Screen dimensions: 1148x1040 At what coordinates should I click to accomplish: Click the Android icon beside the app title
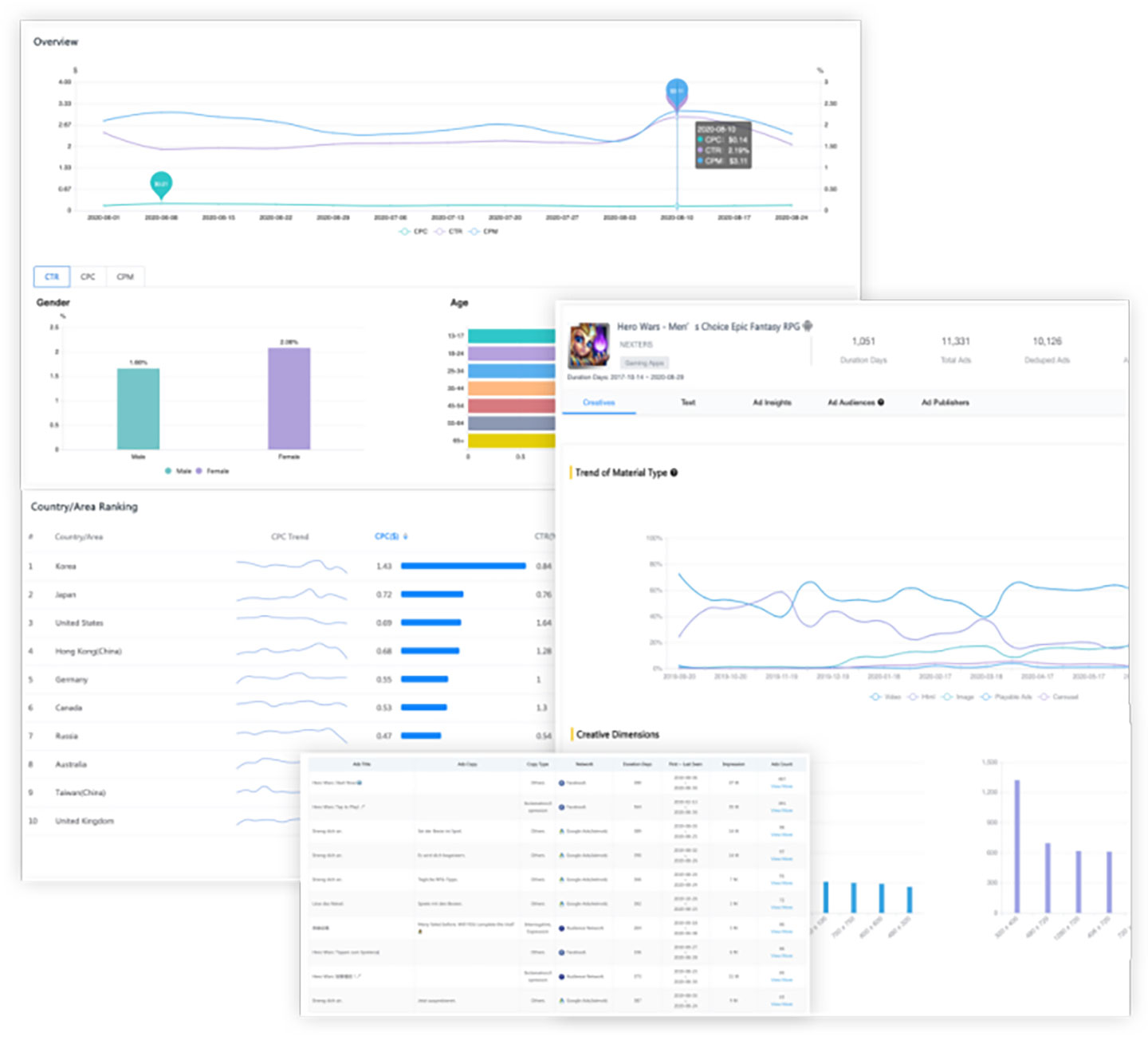click(808, 326)
